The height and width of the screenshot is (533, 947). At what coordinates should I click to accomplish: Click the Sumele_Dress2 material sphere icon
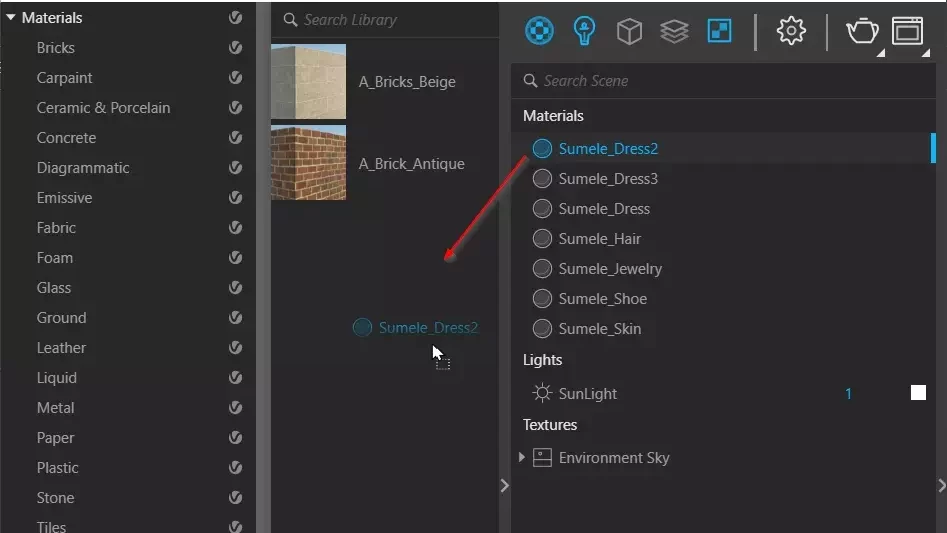[x=542, y=148]
